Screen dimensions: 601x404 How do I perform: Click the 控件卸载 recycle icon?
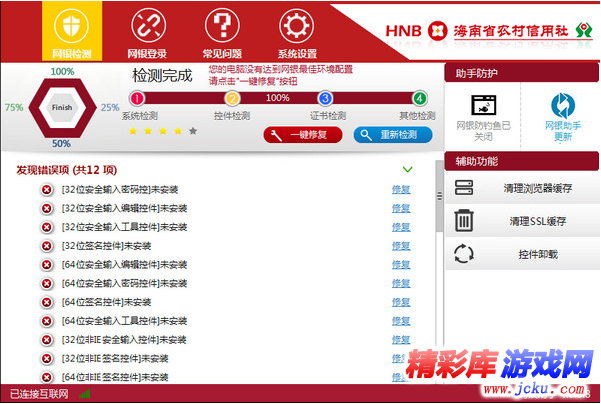click(x=464, y=254)
